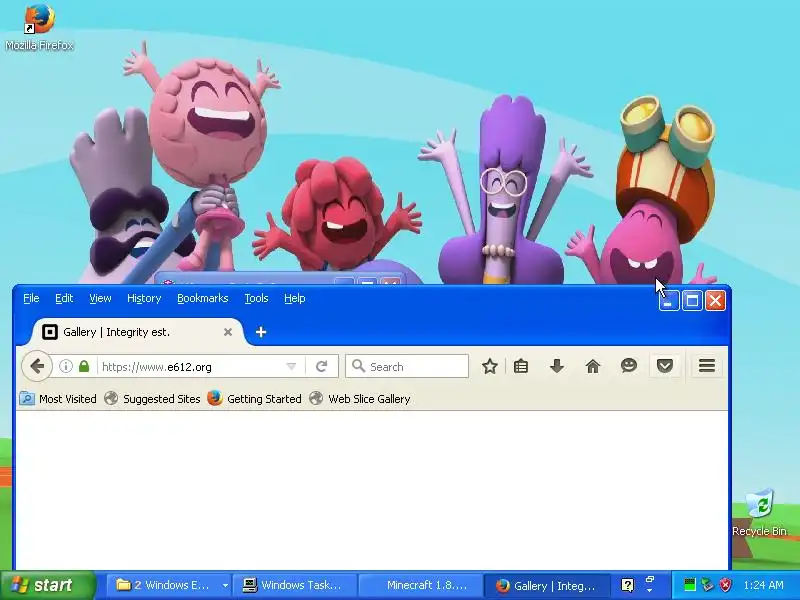Maximize the Firefox window
Screen dimensions: 800x600
click(692, 301)
